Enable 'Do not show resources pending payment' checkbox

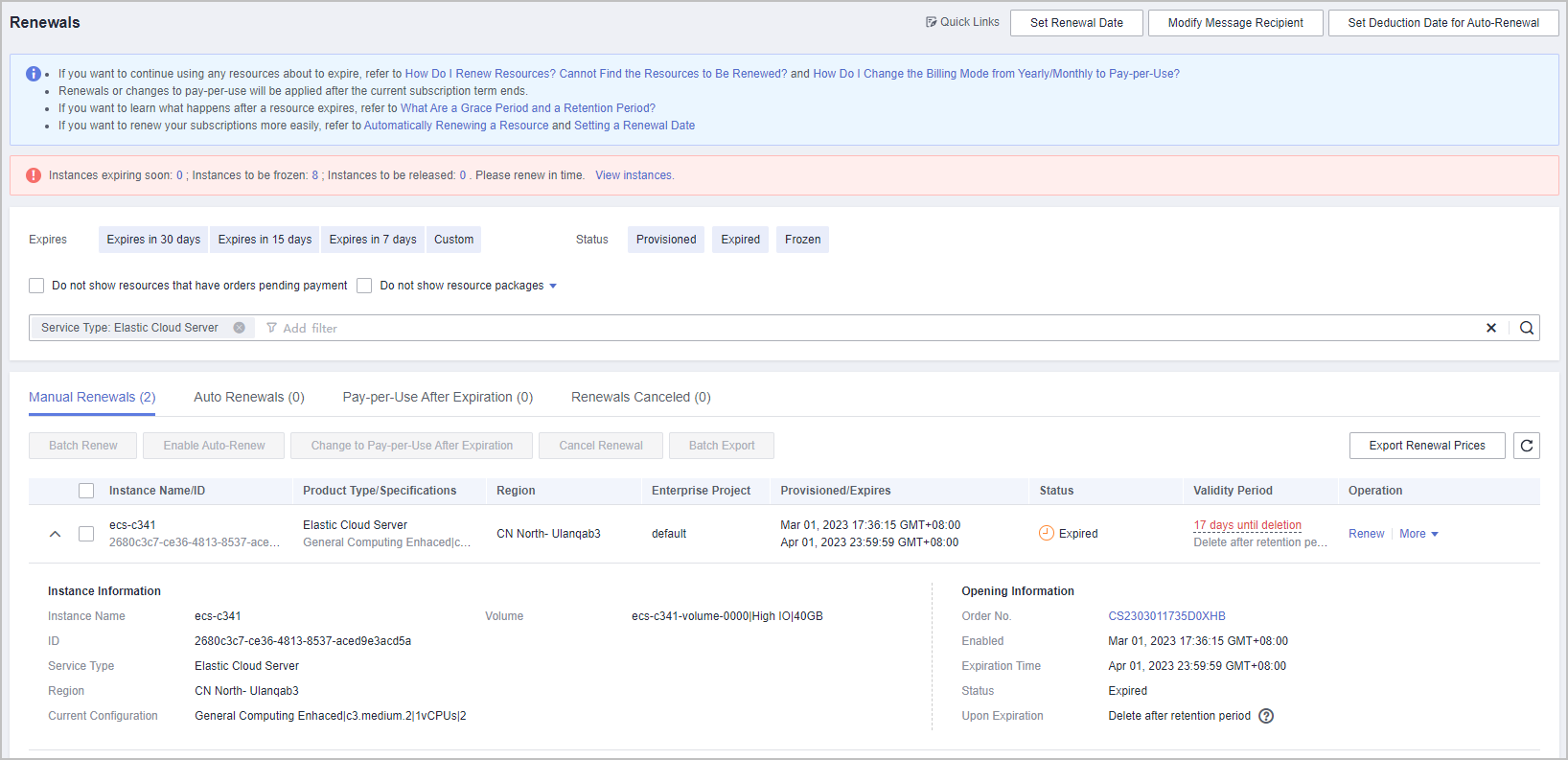point(36,286)
